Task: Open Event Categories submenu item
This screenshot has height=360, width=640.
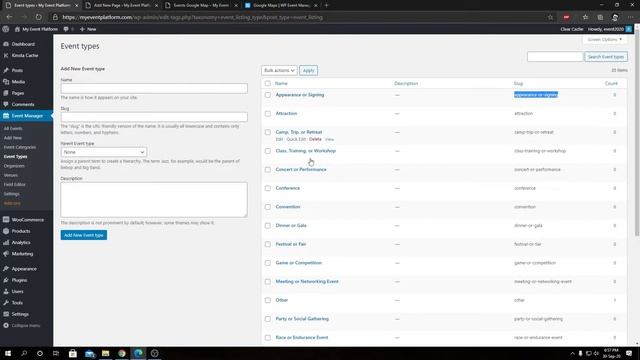Action: click(x=20, y=147)
